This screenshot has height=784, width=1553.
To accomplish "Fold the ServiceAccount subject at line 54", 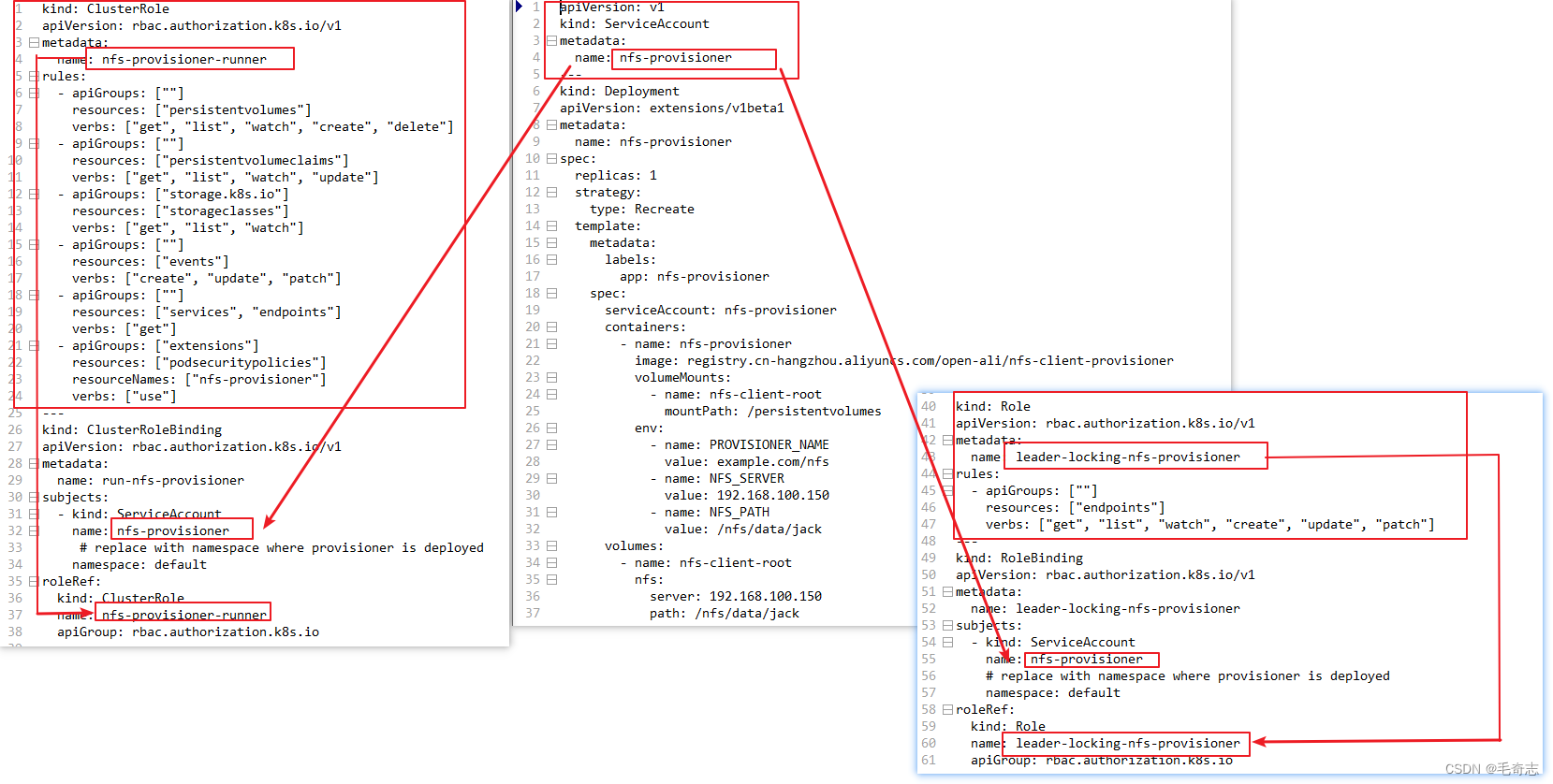I will coord(947,642).
